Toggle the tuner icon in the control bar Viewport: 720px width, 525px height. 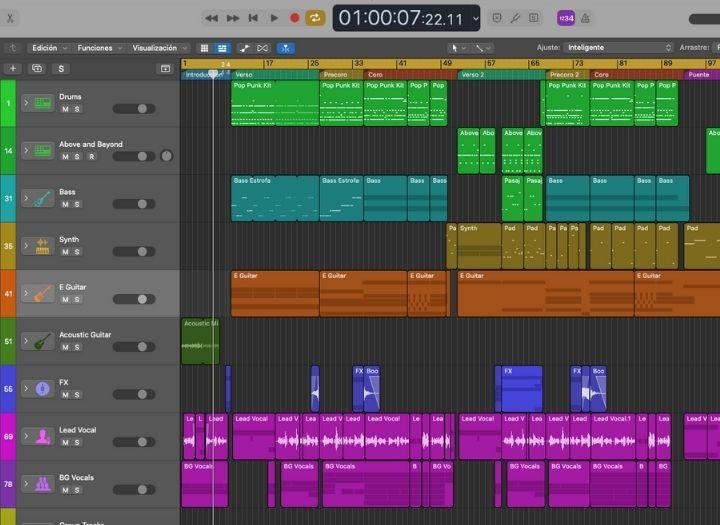[x=515, y=18]
